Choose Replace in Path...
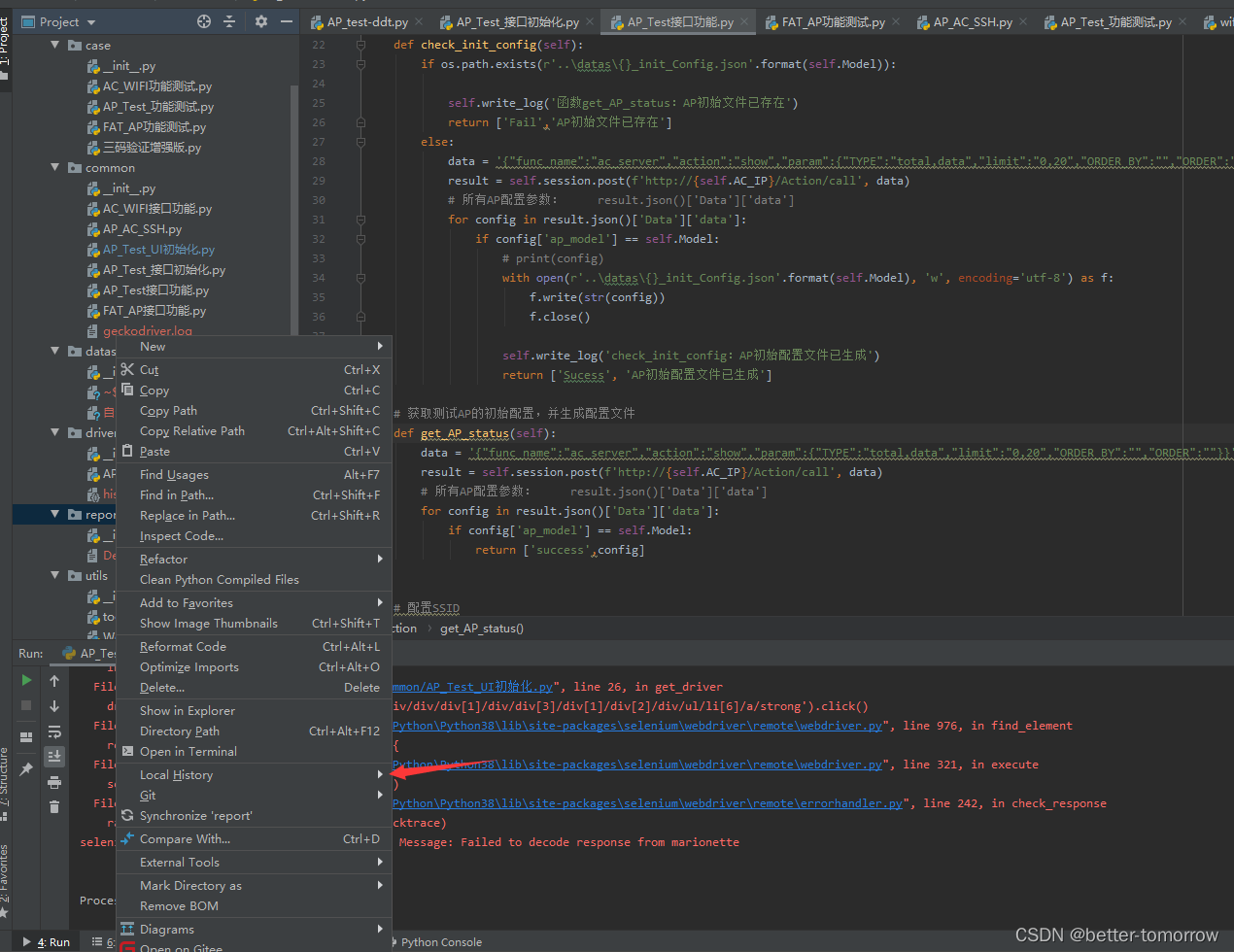The height and width of the screenshot is (952, 1234). pyautogui.click(x=254, y=515)
